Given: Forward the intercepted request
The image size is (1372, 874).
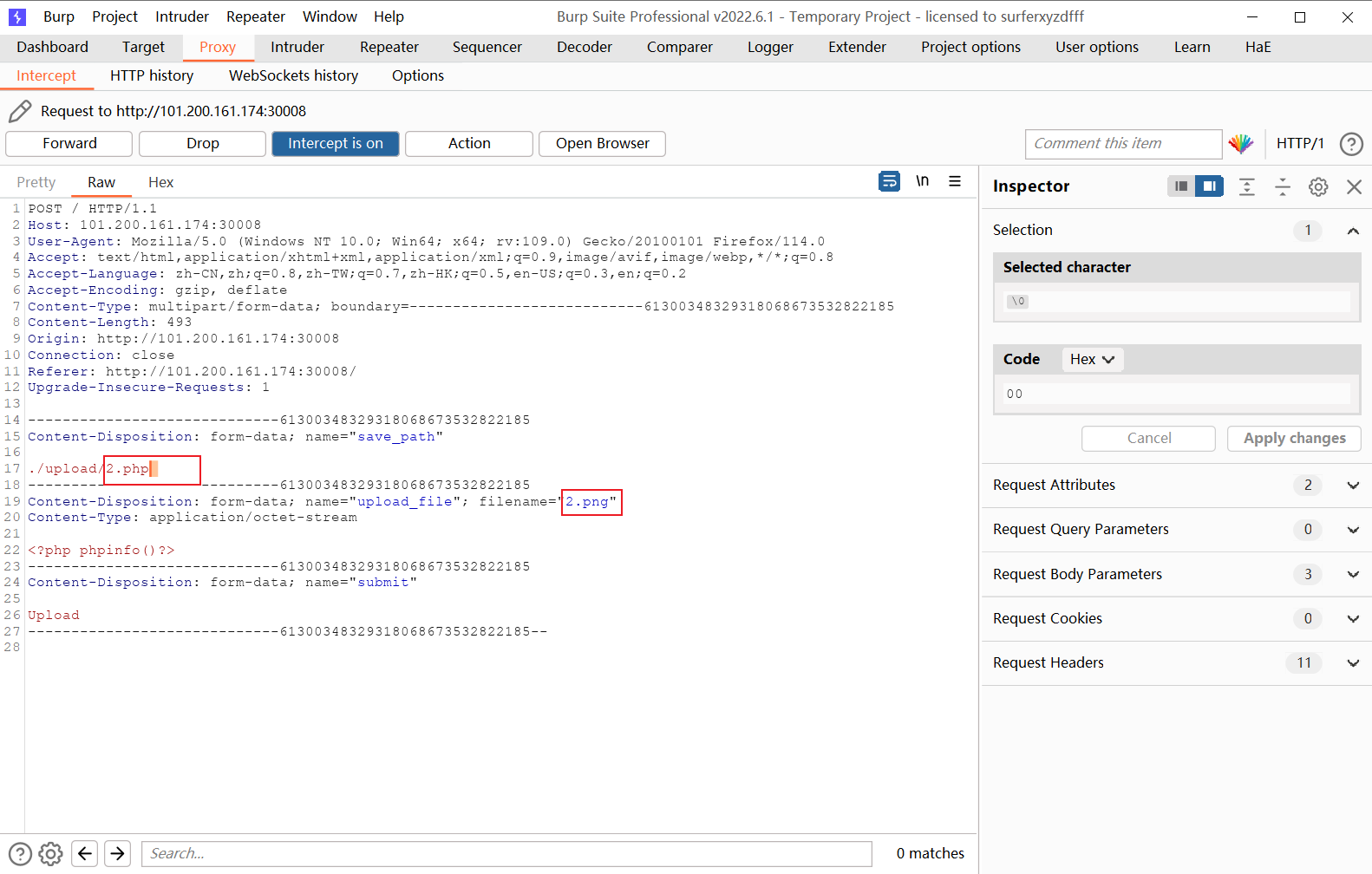Looking at the screenshot, I should click(69, 144).
